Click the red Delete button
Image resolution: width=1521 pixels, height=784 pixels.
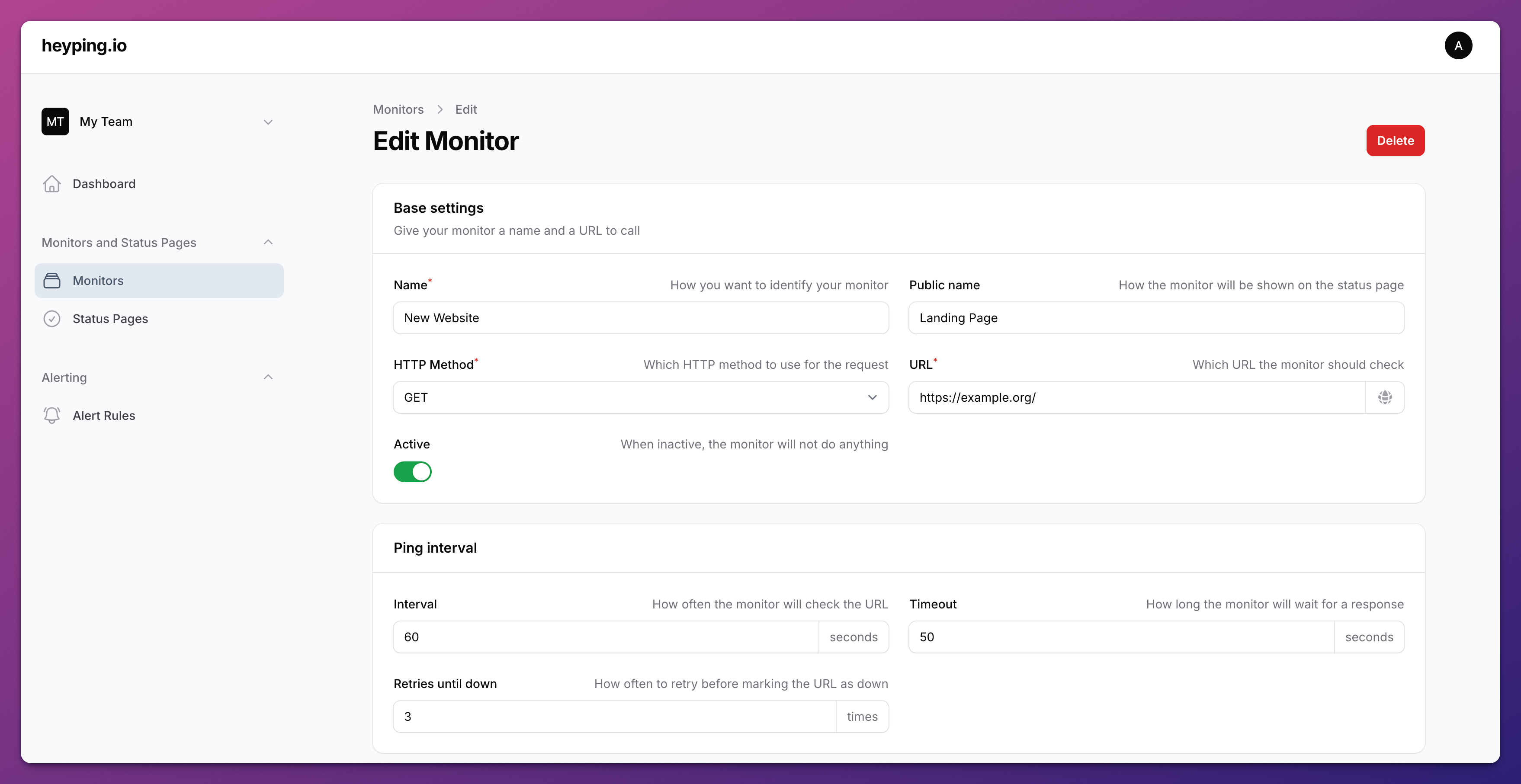pos(1395,141)
